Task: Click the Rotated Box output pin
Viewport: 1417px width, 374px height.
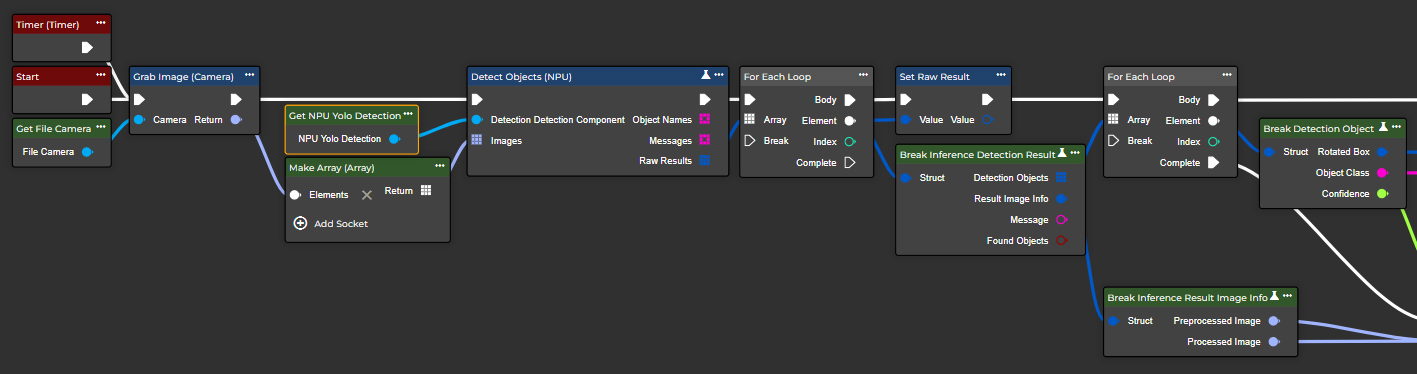Action: [x=1383, y=152]
